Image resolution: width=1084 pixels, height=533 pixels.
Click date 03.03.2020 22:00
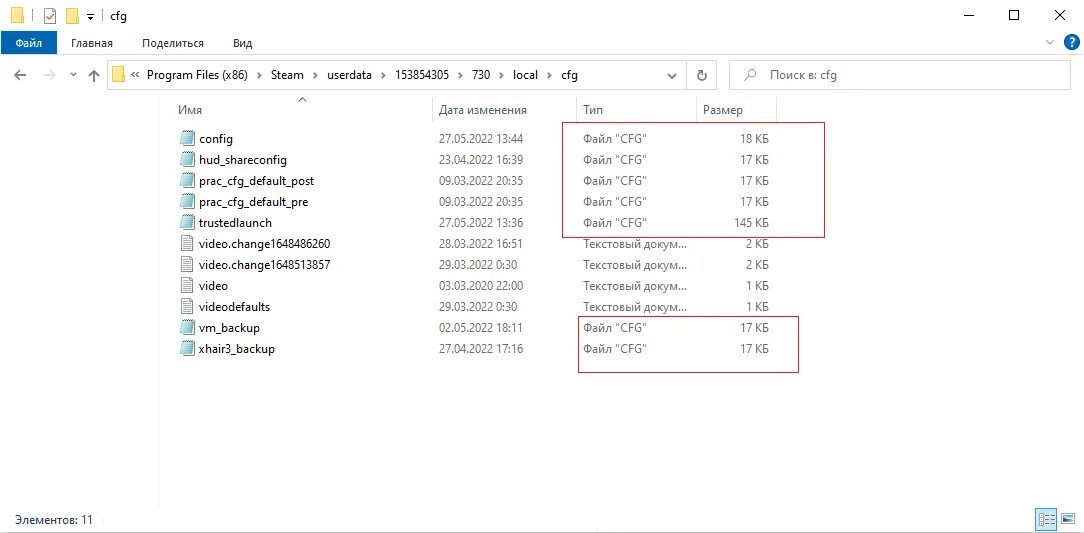(481, 286)
